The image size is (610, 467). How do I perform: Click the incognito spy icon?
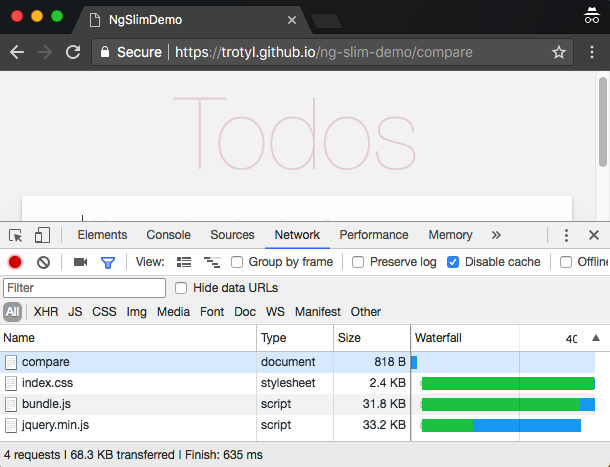click(592, 16)
